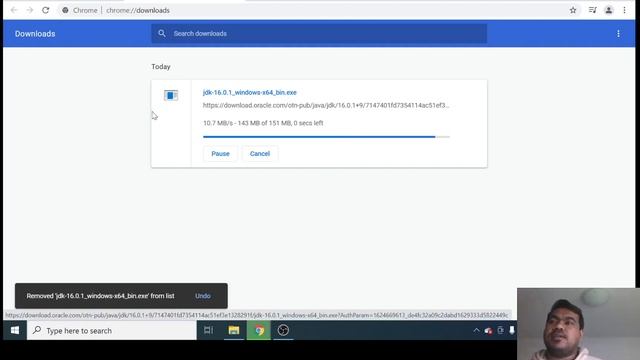Click the Chrome site info icon
The width and height of the screenshot is (640, 360).
tap(65, 10)
